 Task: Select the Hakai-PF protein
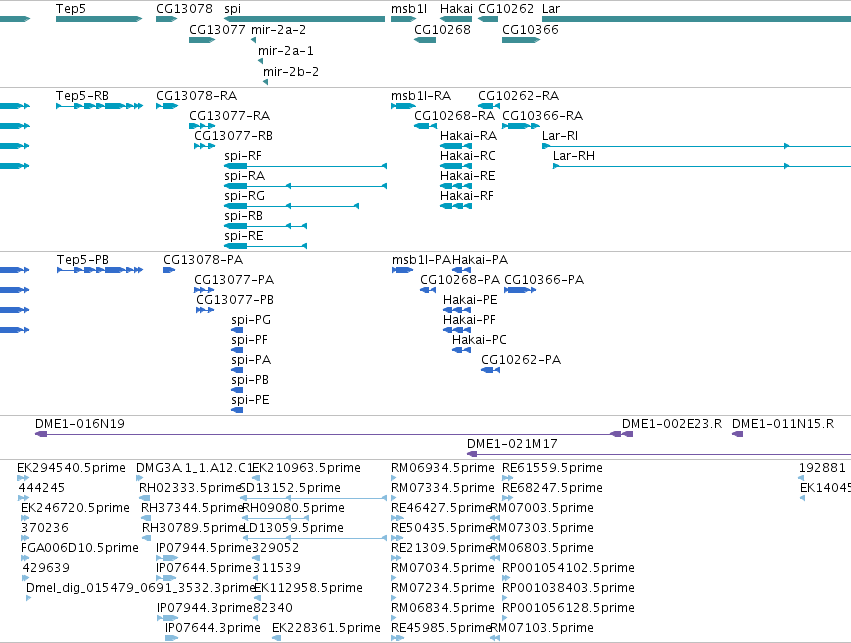[457, 330]
